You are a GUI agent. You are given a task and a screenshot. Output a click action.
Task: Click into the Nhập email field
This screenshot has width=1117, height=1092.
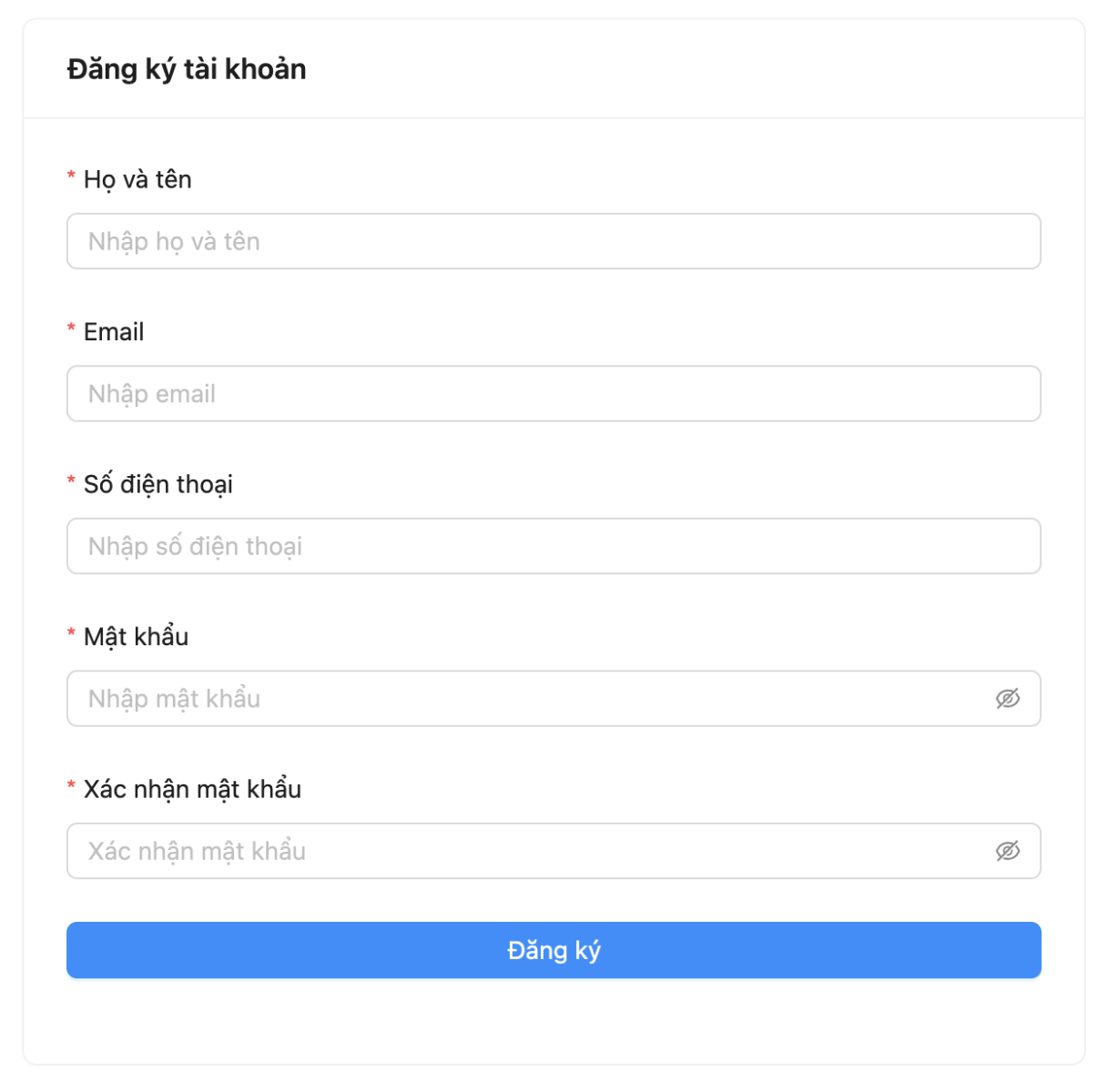(553, 394)
